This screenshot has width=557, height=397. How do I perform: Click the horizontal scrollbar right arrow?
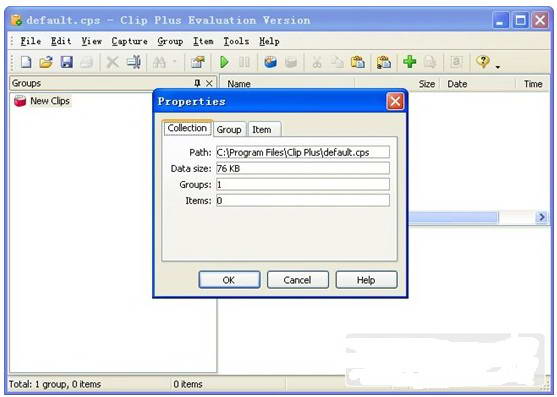pyautogui.click(x=542, y=217)
